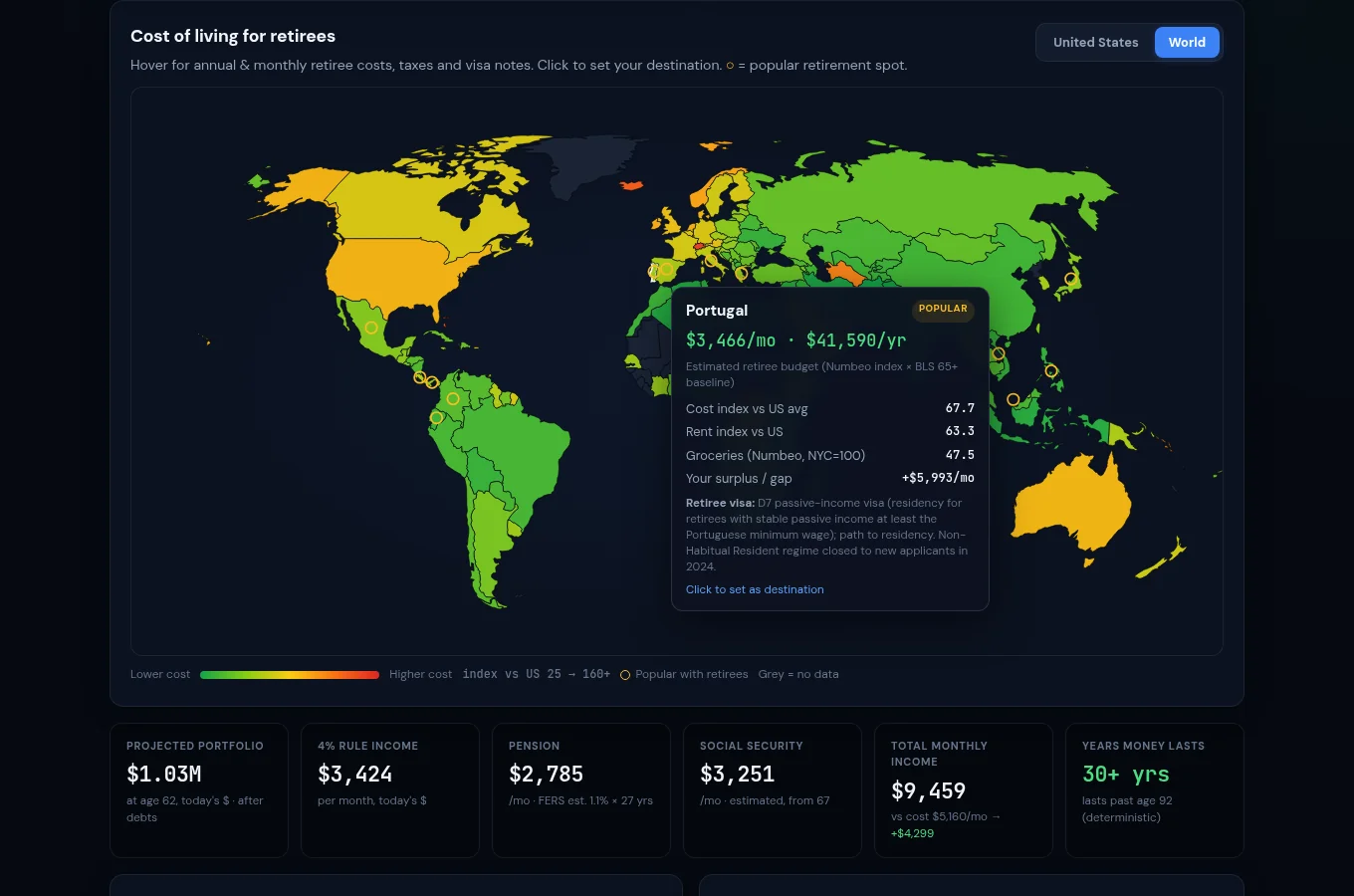Viewport: 1354px width, 896px height.
Task: Click the popular-spot marker on Costa Rica
Action: point(419,377)
